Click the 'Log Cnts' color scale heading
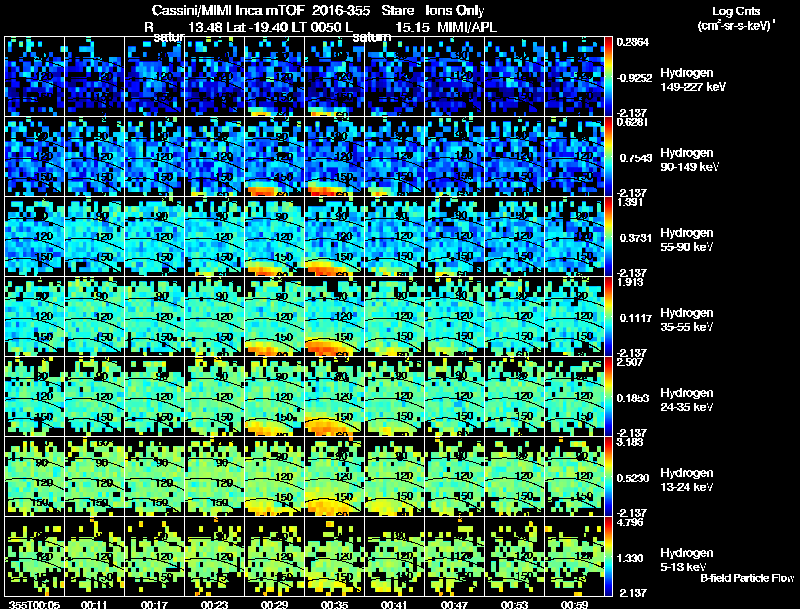The height and width of the screenshot is (609, 800). (736, 11)
